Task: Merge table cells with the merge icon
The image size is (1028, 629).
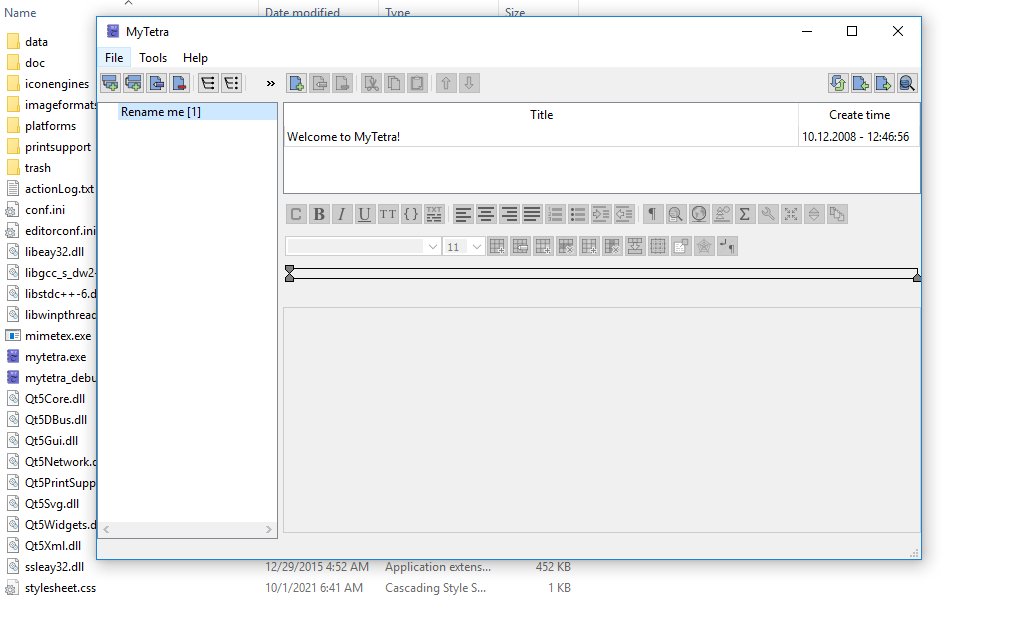Action: pyautogui.click(x=635, y=247)
